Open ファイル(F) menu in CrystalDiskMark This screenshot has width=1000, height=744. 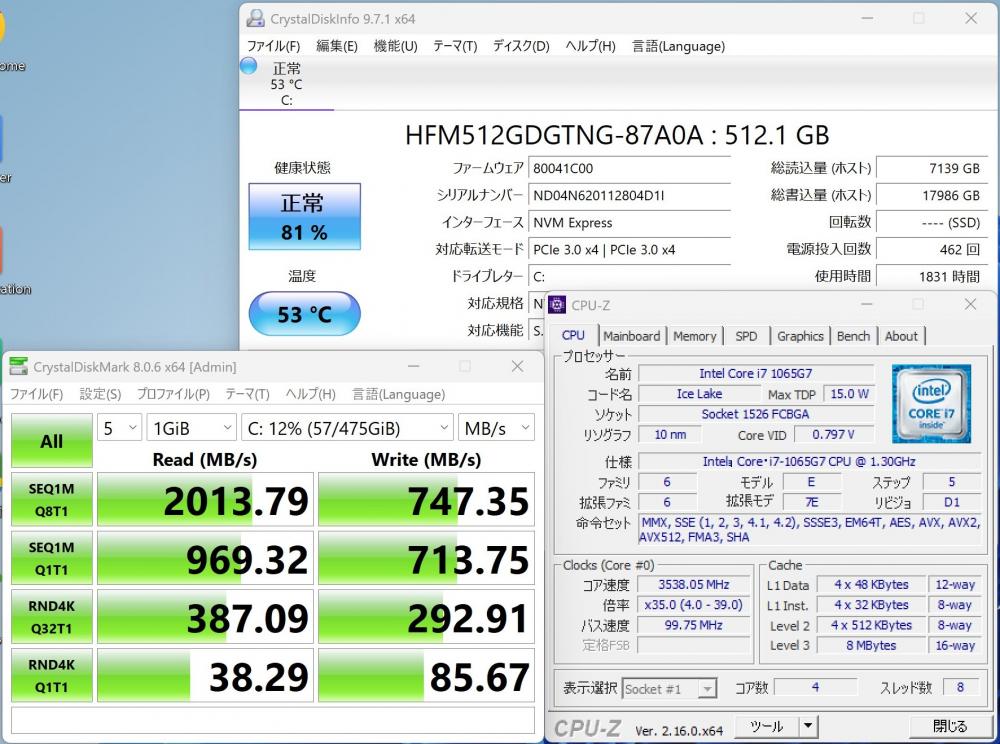[36, 394]
